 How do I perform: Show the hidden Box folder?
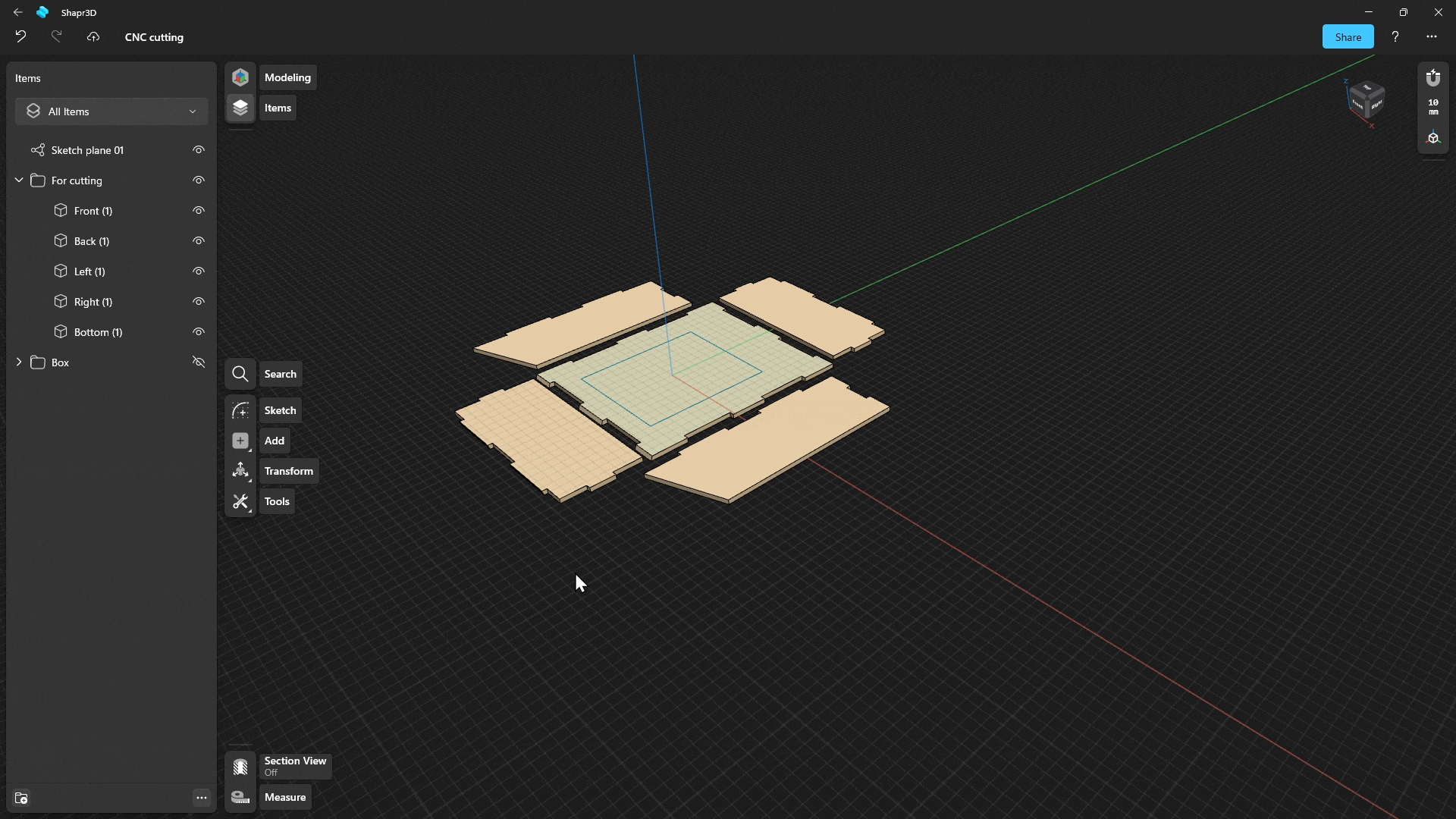click(x=199, y=362)
